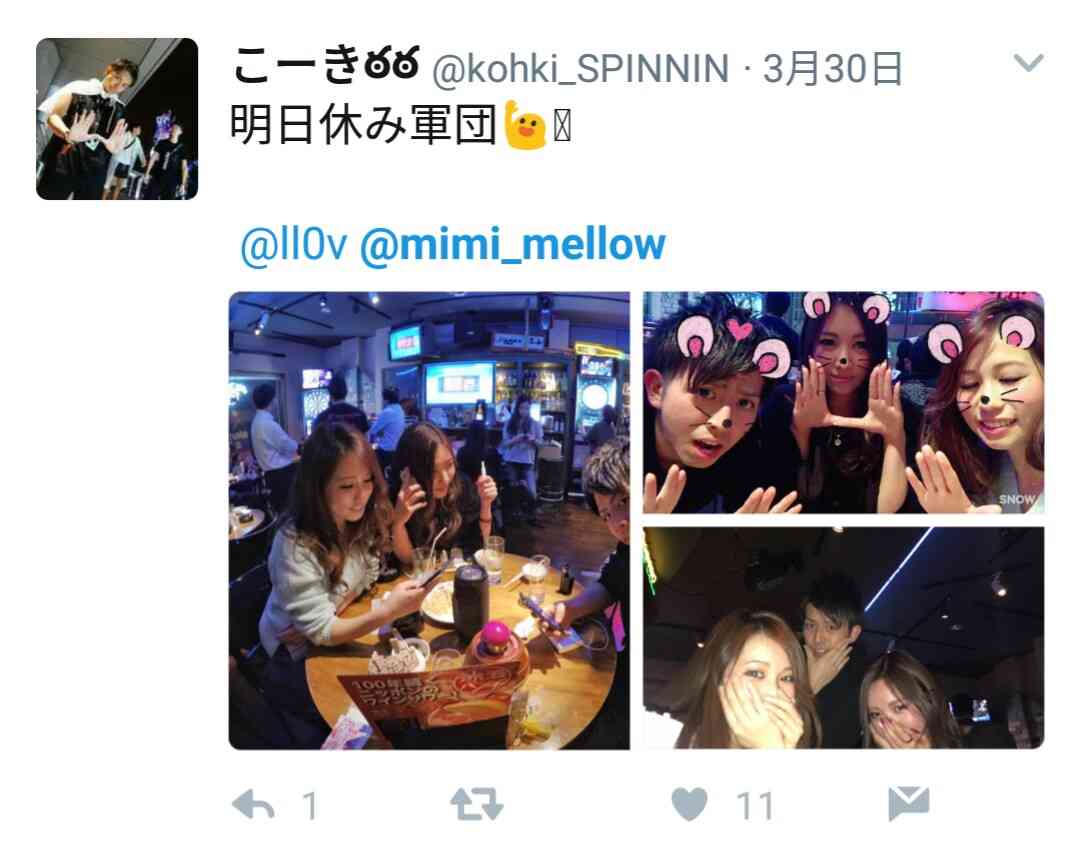Open direct message via envelope icon
Image resolution: width=1078 pixels, height=856 pixels.
pyautogui.click(x=908, y=804)
